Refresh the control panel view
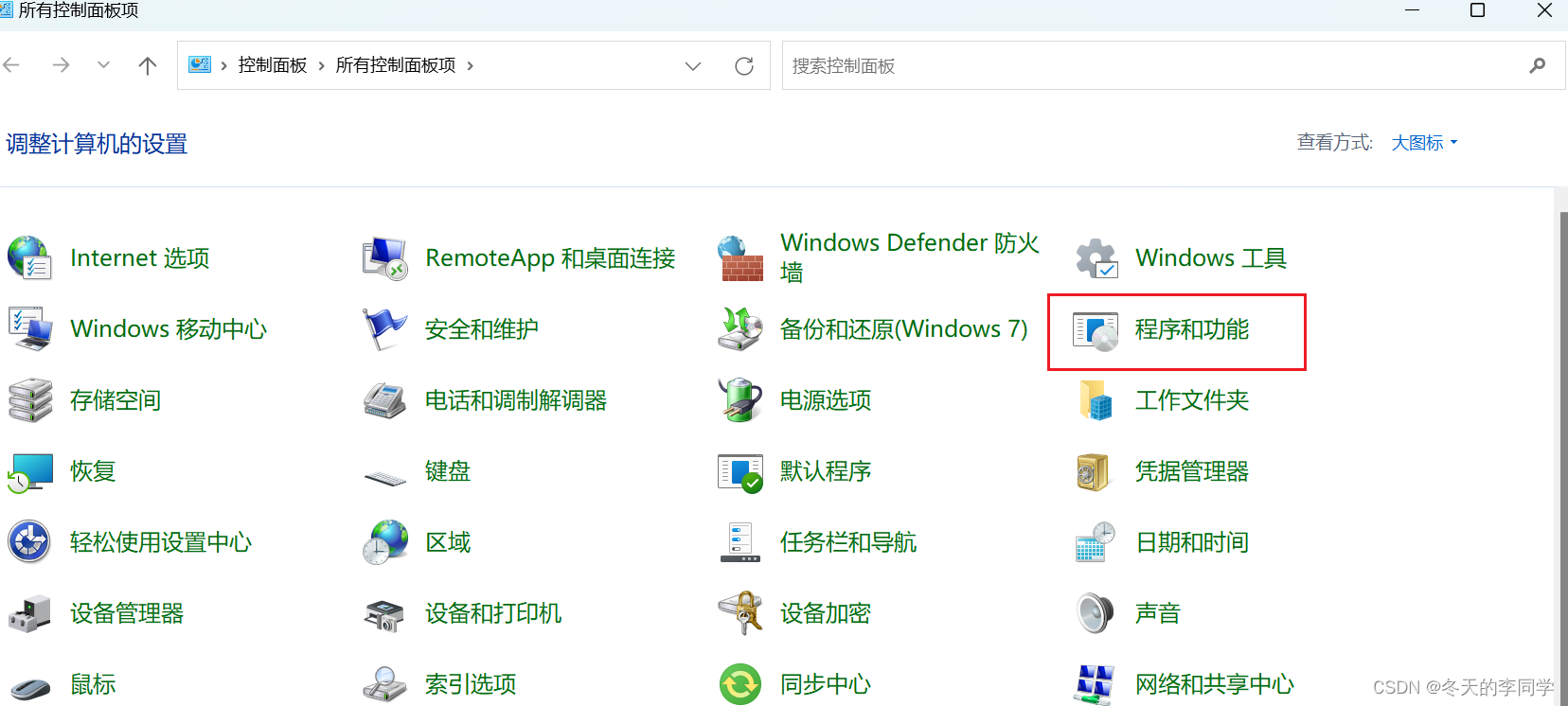The width and height of the screenshot is (1568, 706). 744,66
